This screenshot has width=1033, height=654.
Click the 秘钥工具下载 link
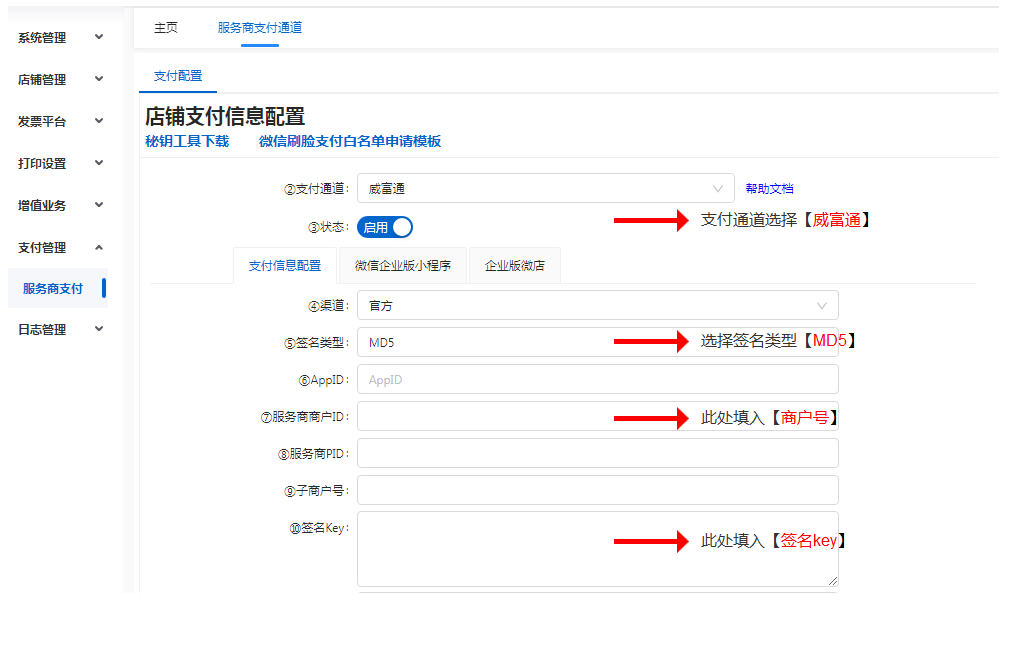pos(187,142)
